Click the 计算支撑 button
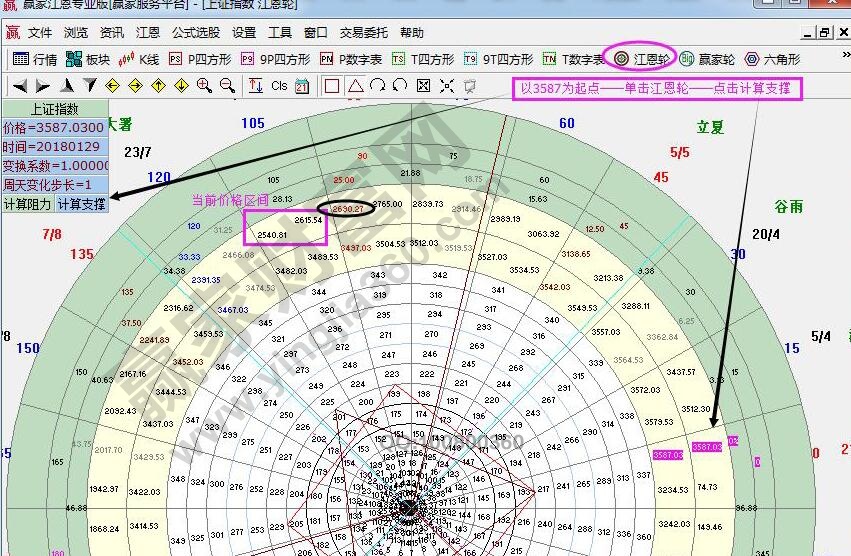This screenshot has height=556, width=851. click(82, 204)
